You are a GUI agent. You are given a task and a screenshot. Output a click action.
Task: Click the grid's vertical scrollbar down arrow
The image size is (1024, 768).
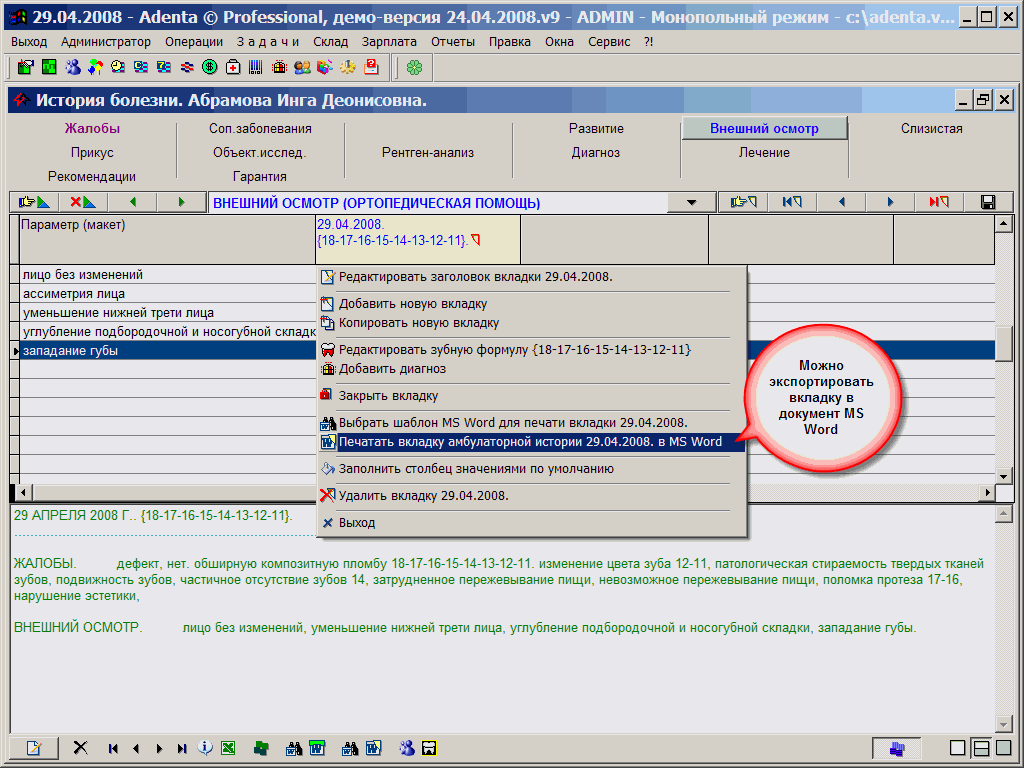pyautogui.click(x=1003, y=477)
